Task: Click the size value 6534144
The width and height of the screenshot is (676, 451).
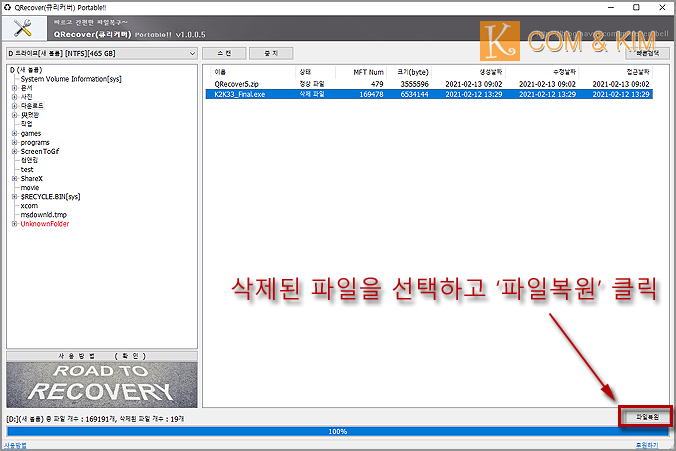Action: [414, 94]
